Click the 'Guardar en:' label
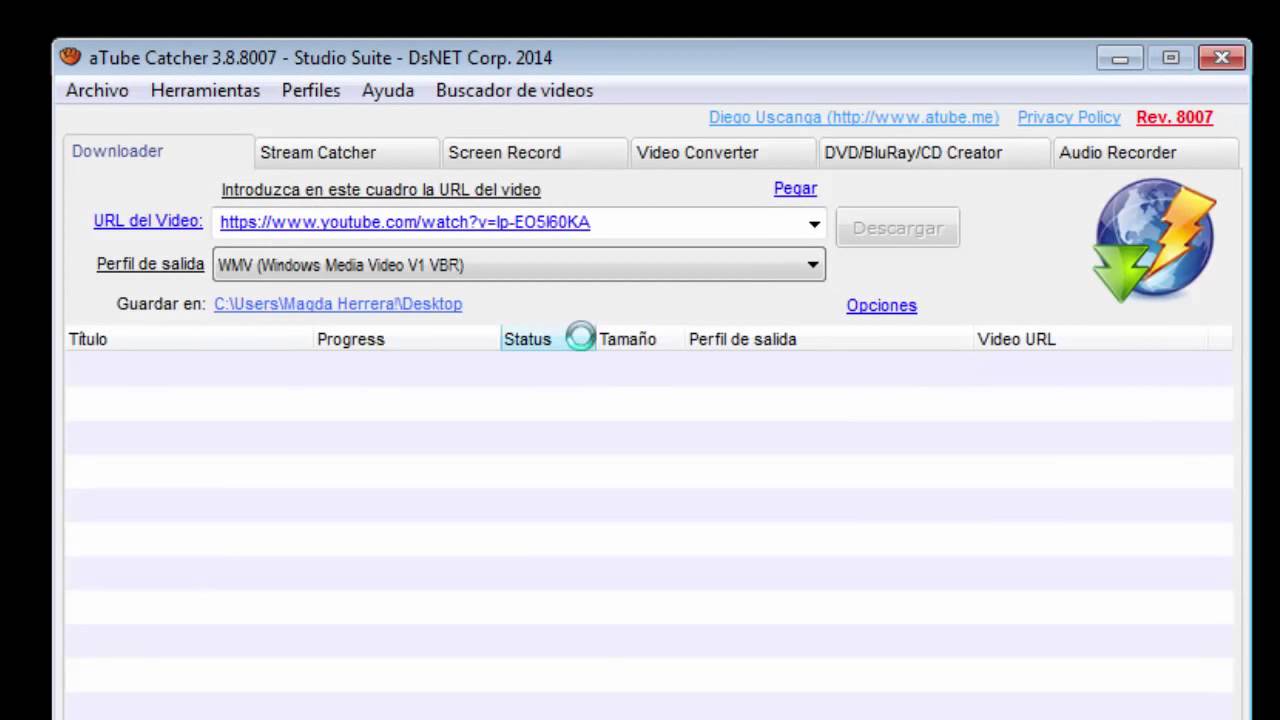This screenshot has height=720, width=1280. pos(161,303)
